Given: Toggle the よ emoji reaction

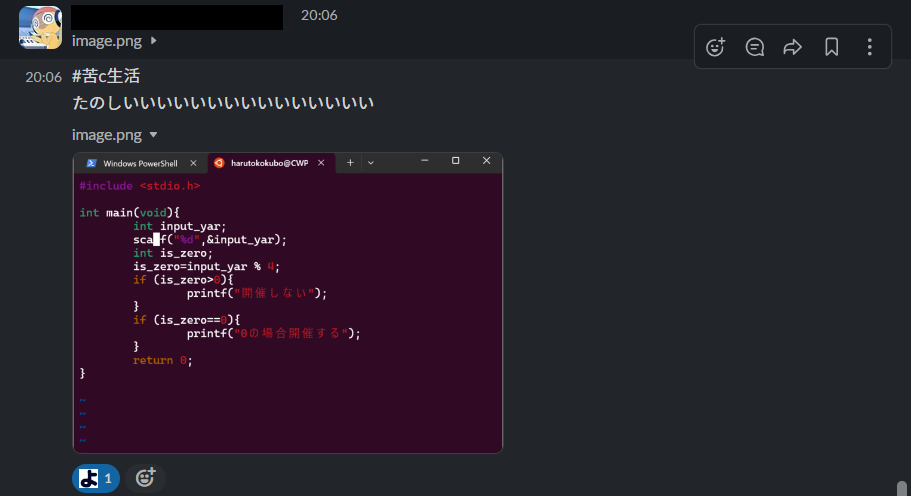Looking at the screenshot, I should pyautogui.click(x=96, y=479).
